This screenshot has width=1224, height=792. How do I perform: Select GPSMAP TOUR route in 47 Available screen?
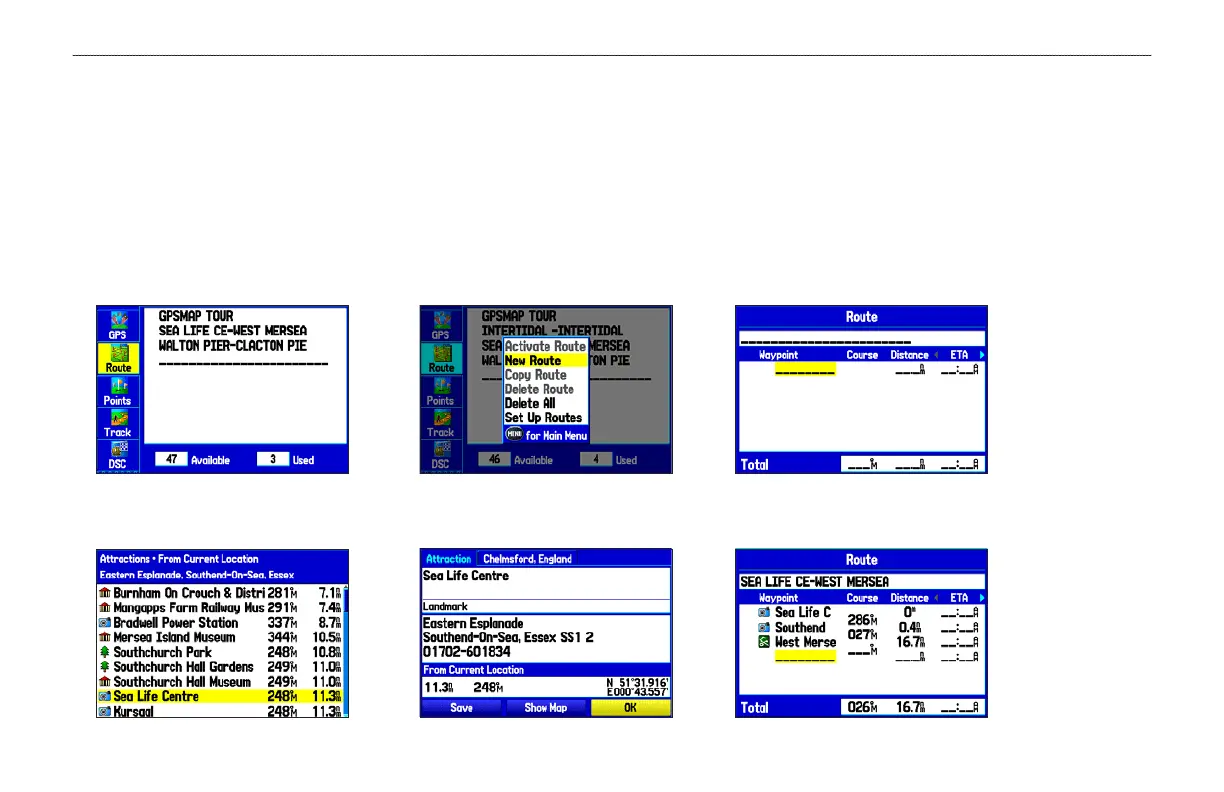(x=196, y=316)
